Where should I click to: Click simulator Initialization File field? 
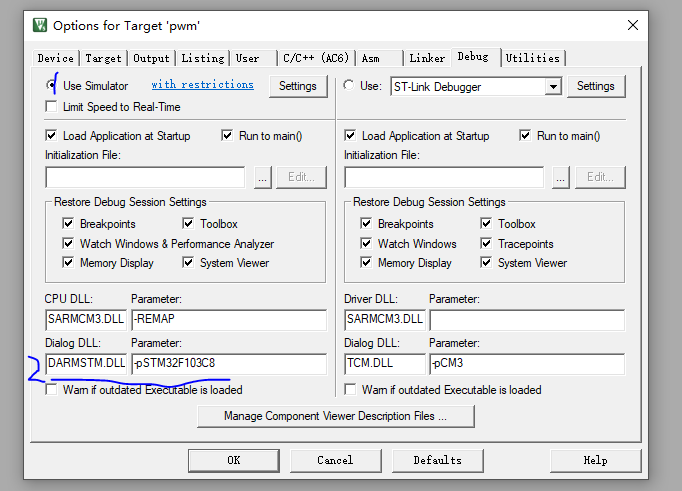145,177
